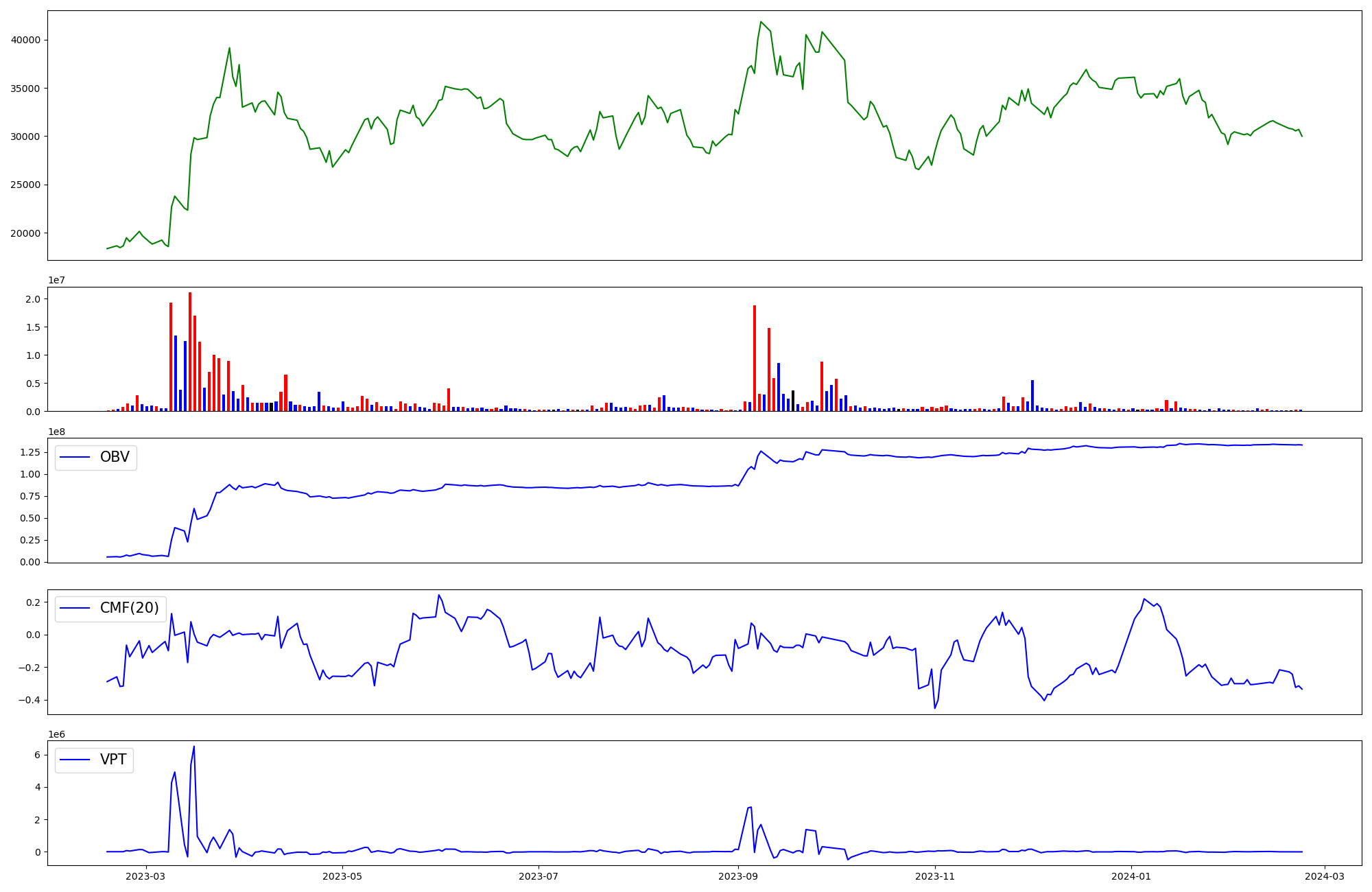This screenshot has height=892, width=1372.
Task: Click the 20000 price axis tick label
Action: (x=25, y=233)
